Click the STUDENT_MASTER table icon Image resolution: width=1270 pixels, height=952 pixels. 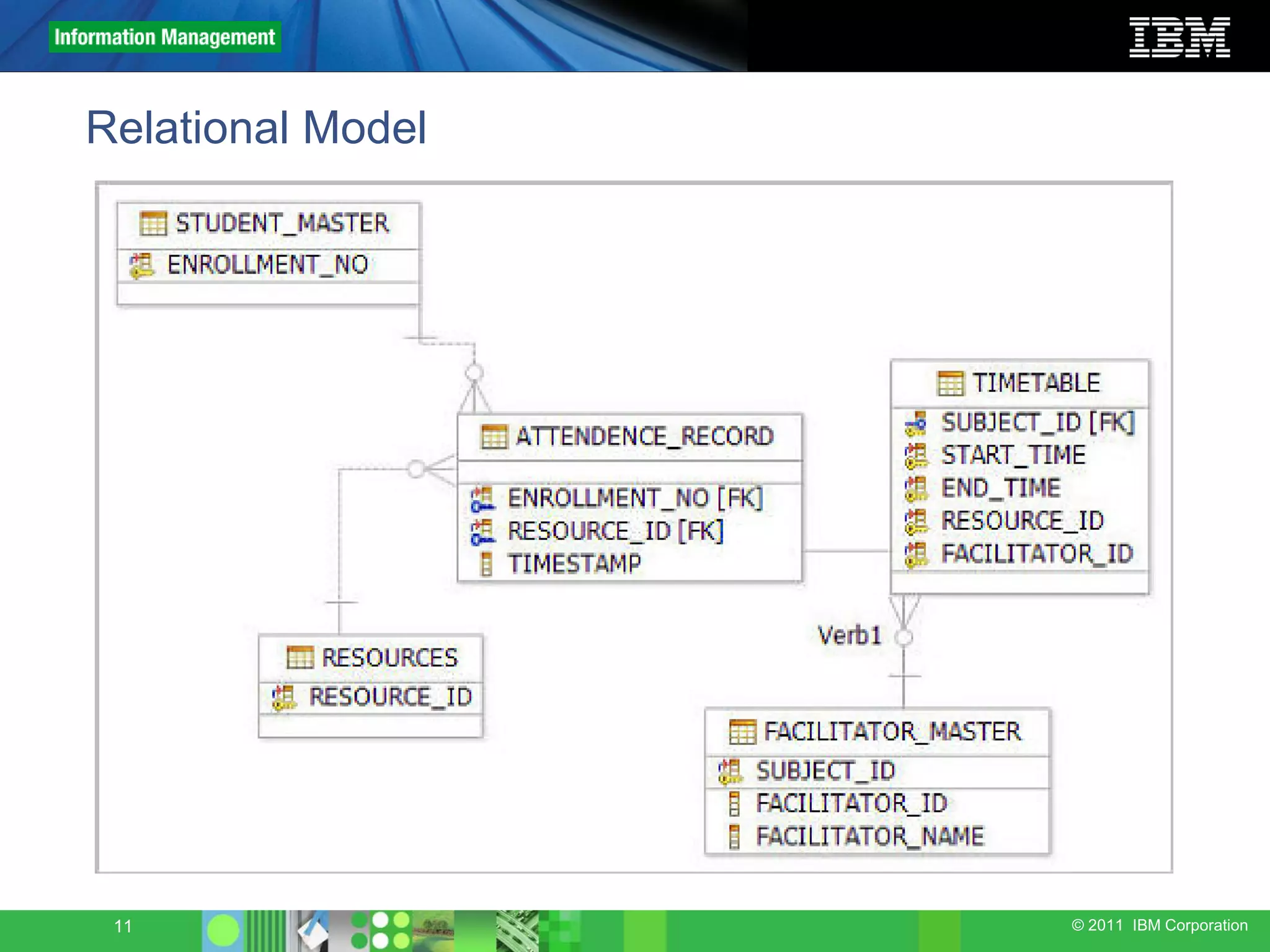(153, 223)
